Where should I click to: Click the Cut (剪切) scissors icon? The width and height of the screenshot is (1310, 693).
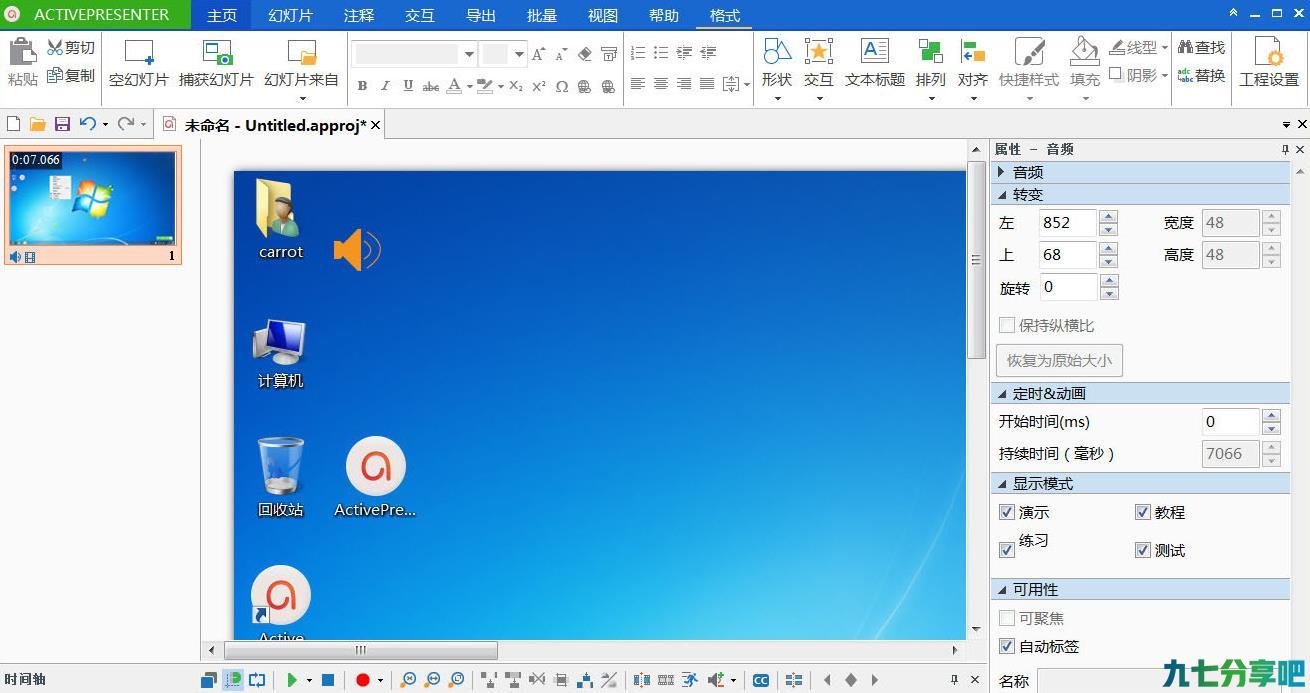point(56,47)
